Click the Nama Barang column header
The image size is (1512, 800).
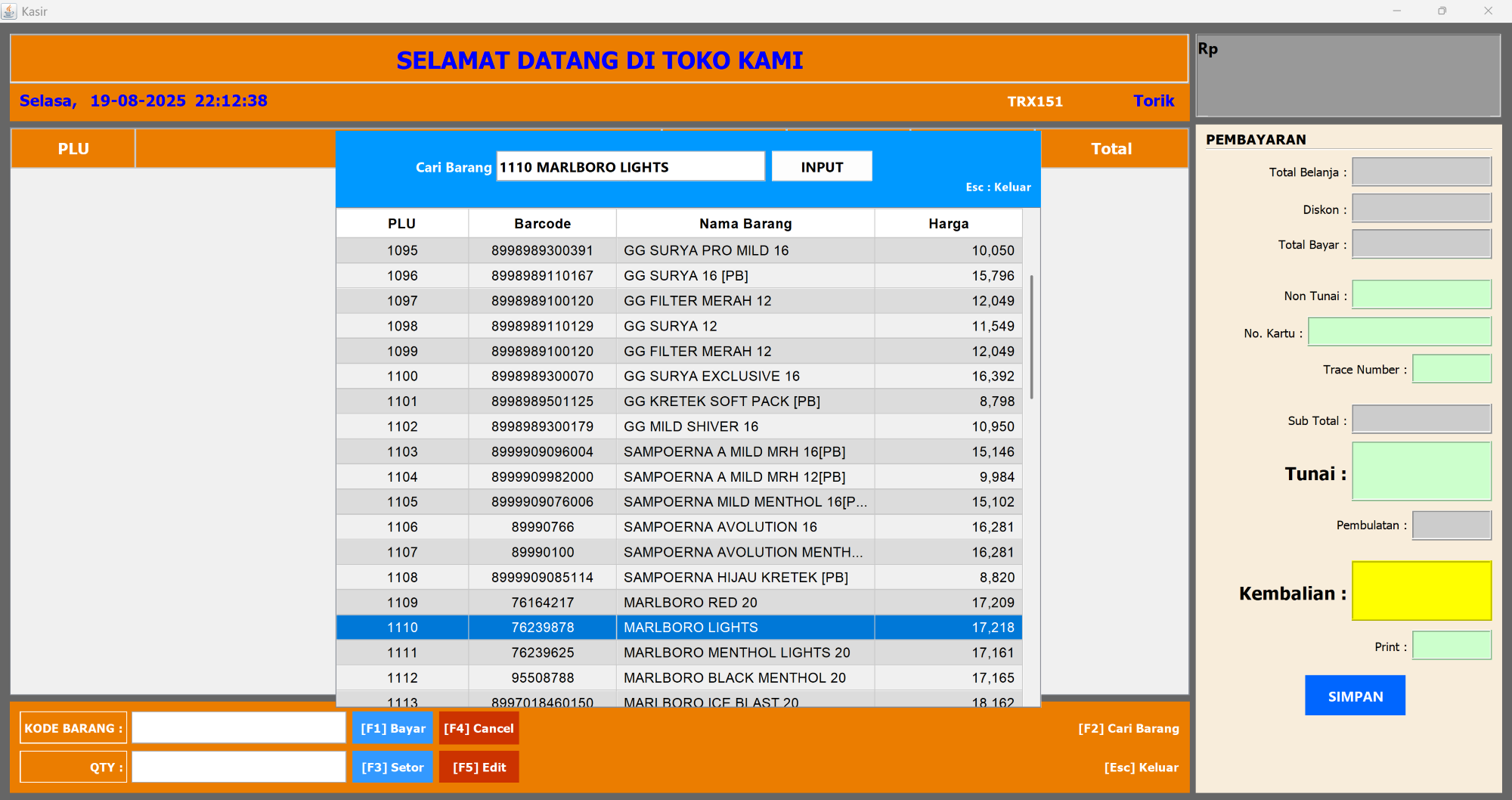tap(745, 224)
